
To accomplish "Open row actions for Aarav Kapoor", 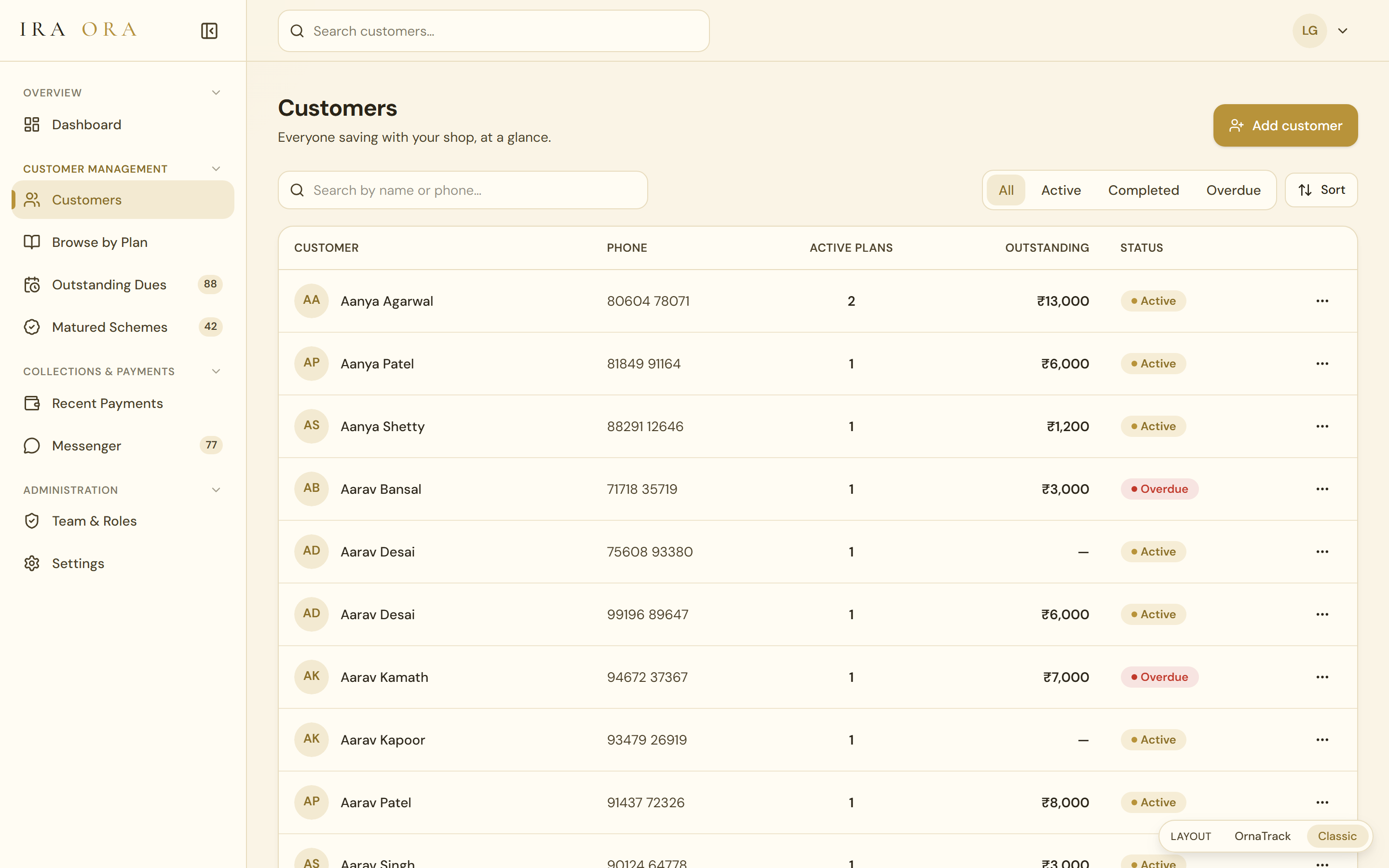I will [1322, 739].
